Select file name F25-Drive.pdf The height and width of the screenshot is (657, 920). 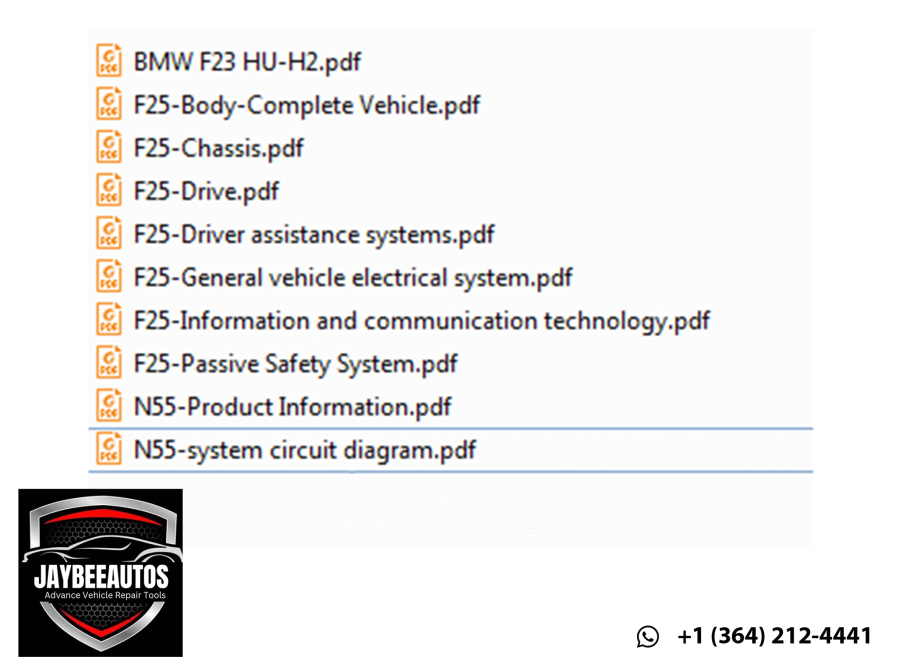pos(206,192)
